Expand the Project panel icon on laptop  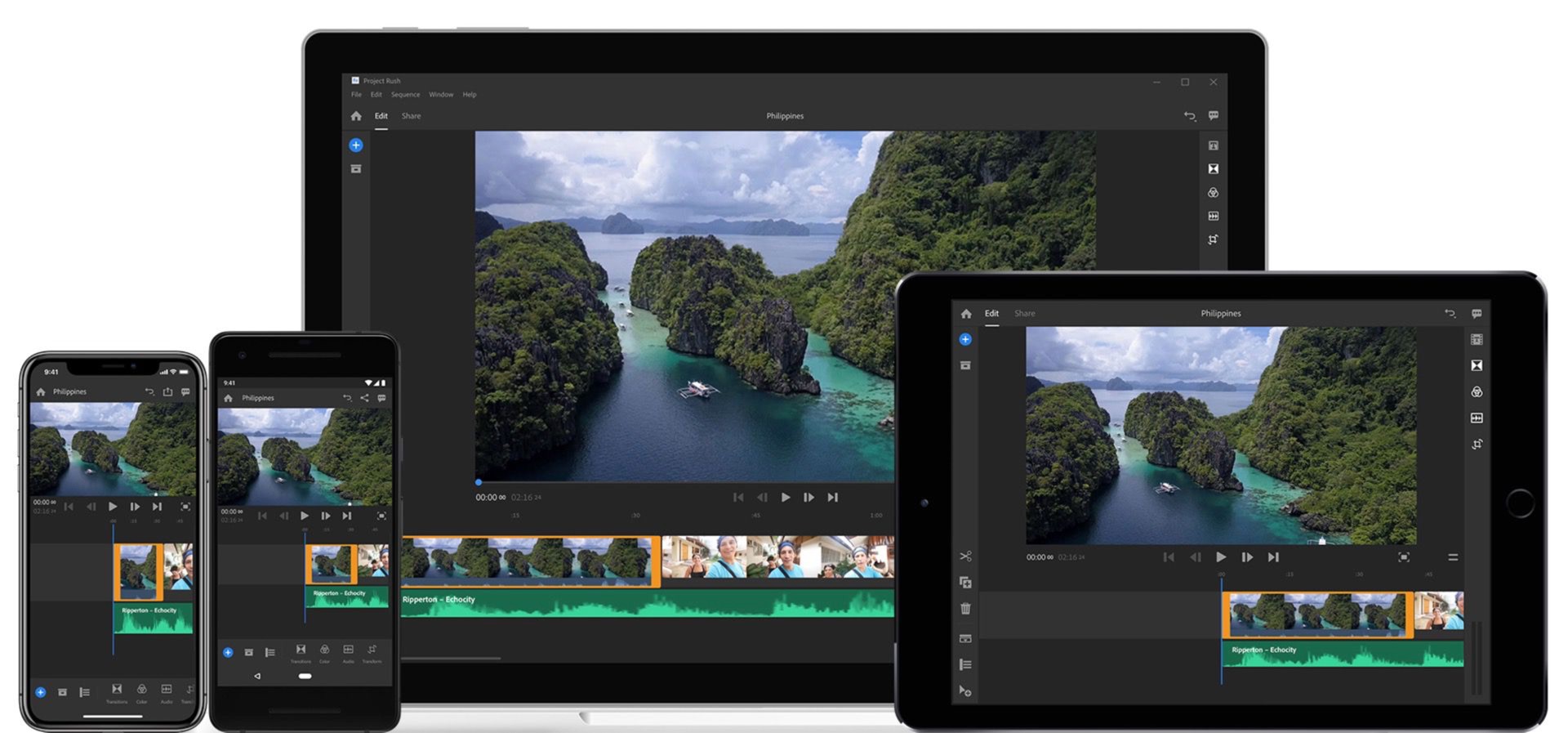click(356, 169)
